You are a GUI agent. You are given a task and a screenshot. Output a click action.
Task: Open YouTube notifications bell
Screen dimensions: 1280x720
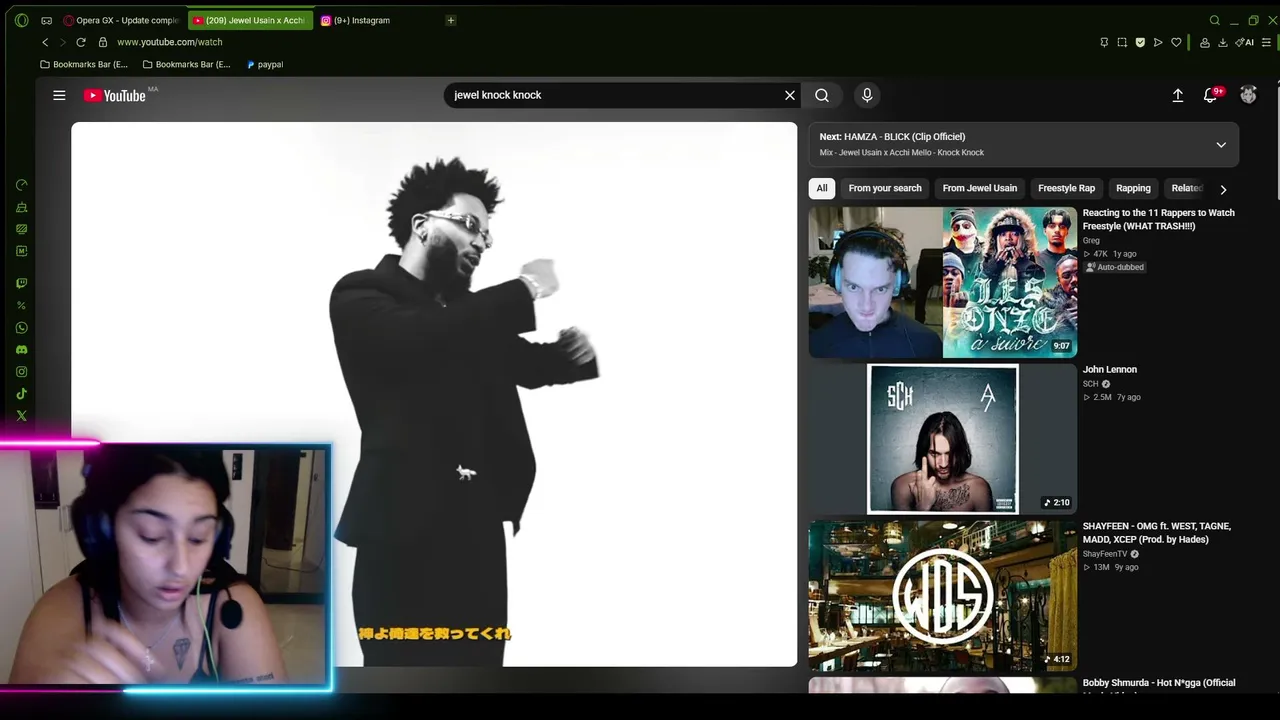(x=1211, y=95)
